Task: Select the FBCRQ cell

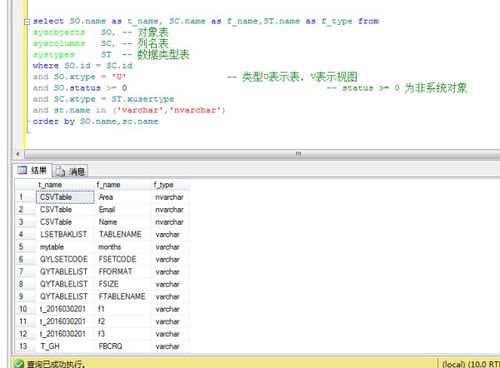Action: point(123,346)
